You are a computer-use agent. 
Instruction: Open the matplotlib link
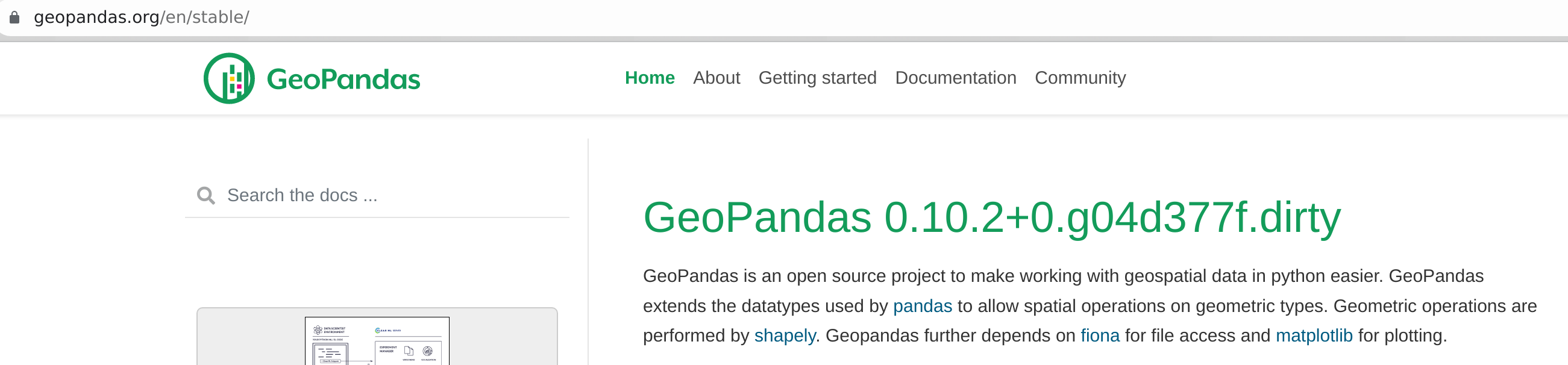[x=1314, y=335]
